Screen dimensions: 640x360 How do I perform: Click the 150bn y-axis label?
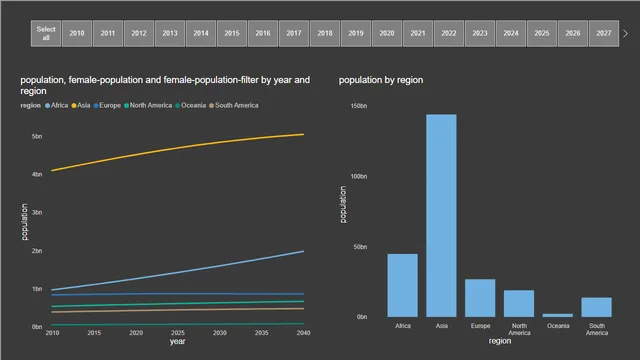pos(359,106)
